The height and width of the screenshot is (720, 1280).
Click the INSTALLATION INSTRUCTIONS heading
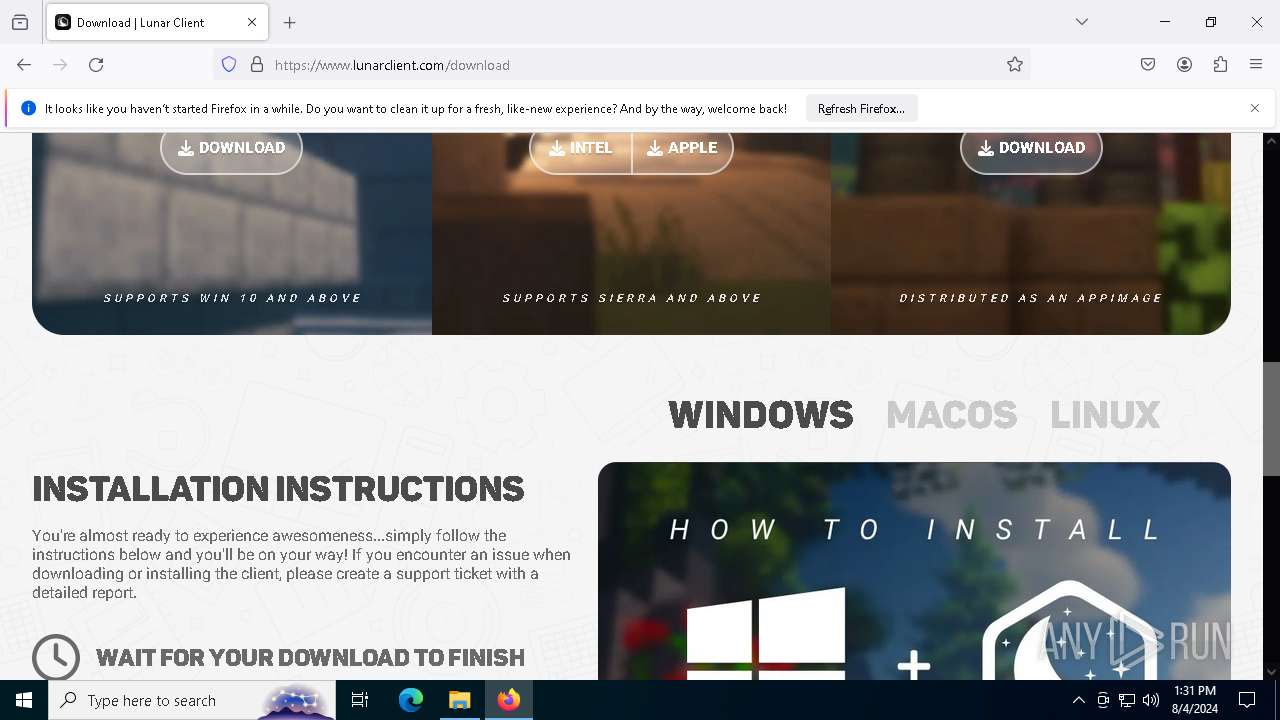(x=278, y=489)
